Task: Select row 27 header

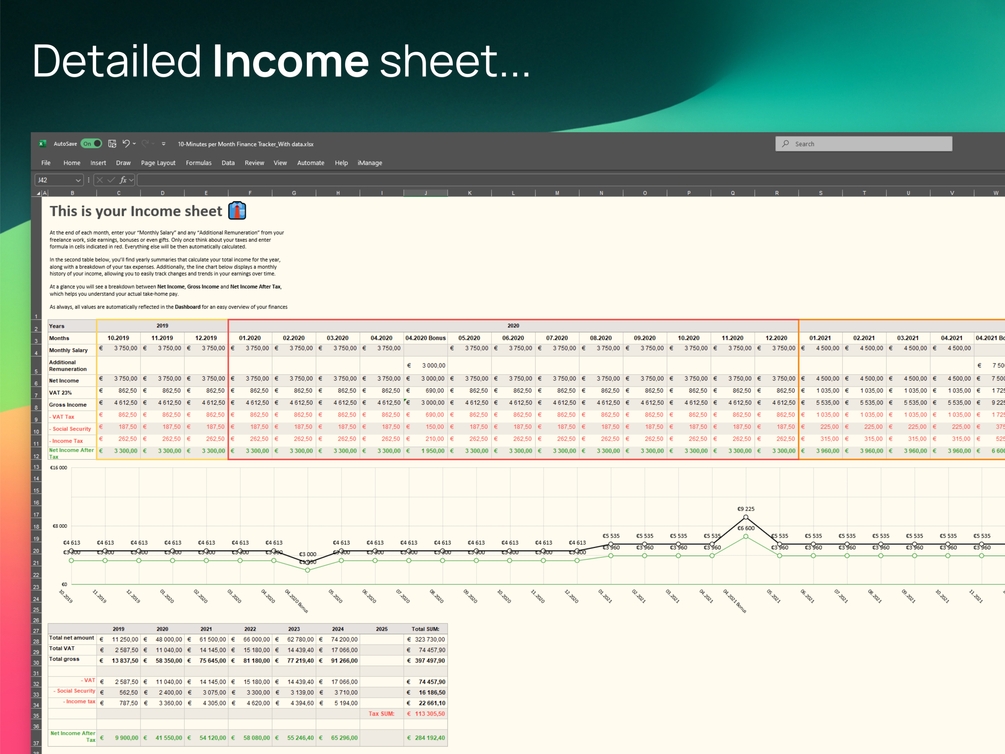Action: [x=37, y=632]
